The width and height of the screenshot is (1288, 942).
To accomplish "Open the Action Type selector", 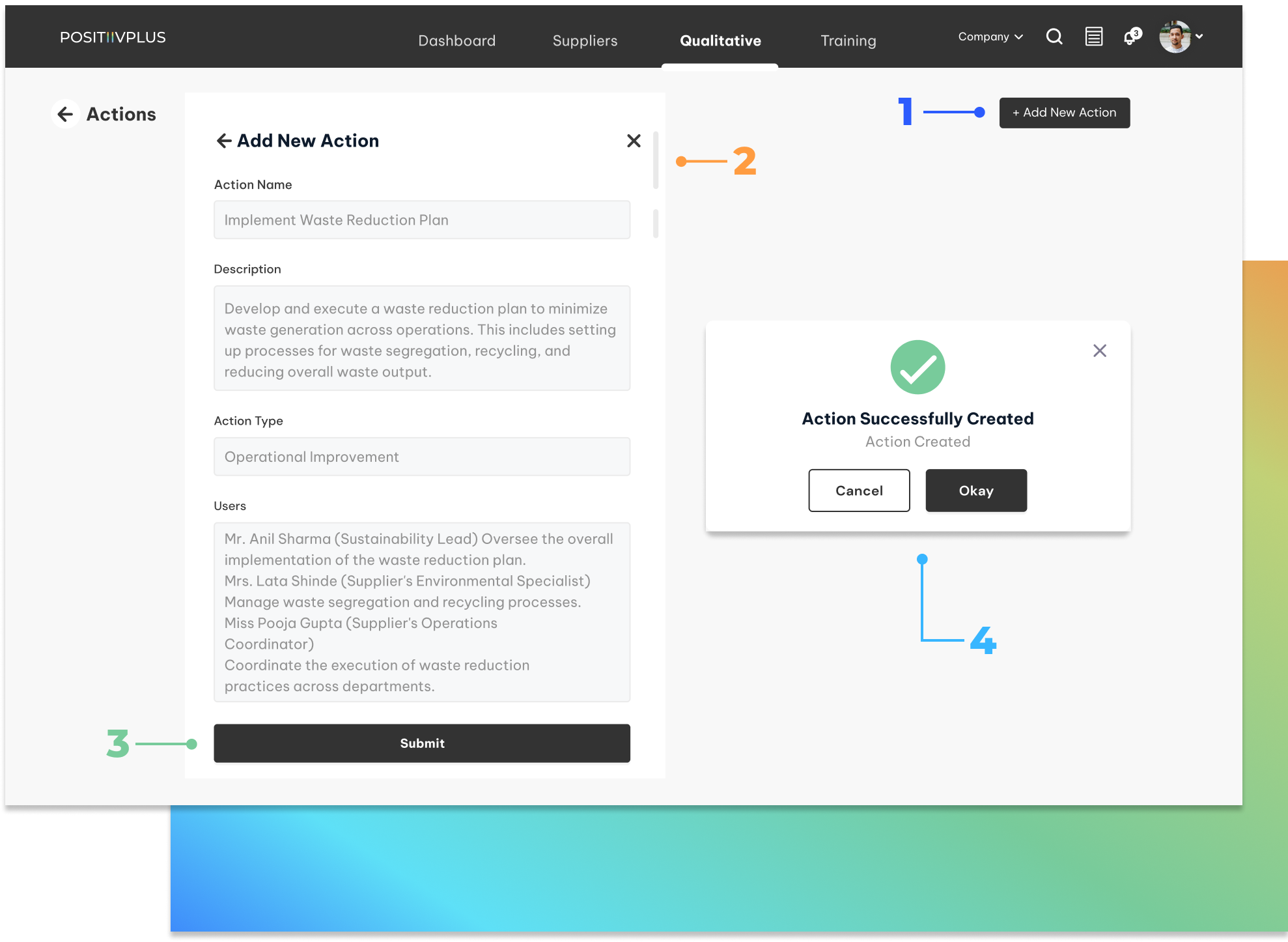I will point(421,457).
